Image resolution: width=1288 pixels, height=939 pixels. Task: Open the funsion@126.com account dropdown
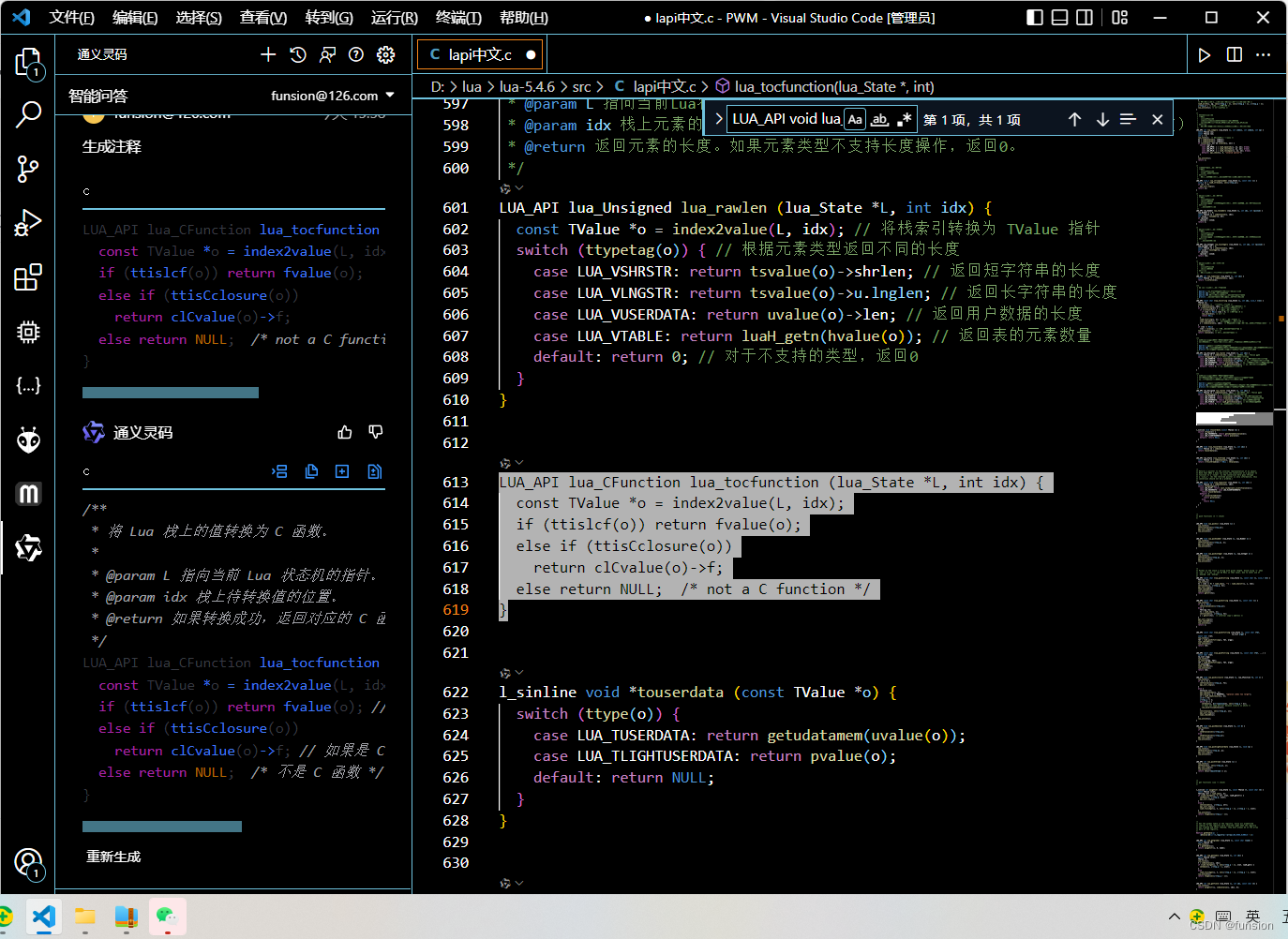333,96
